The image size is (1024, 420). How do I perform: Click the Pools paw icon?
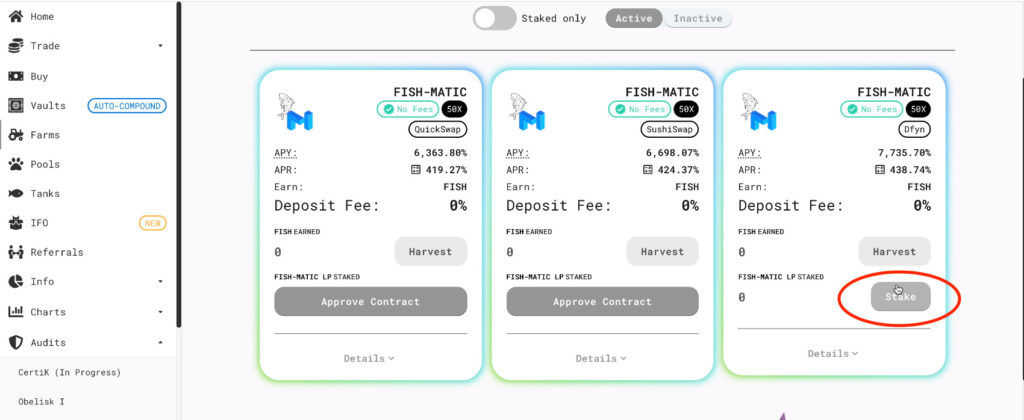[16, 164]
